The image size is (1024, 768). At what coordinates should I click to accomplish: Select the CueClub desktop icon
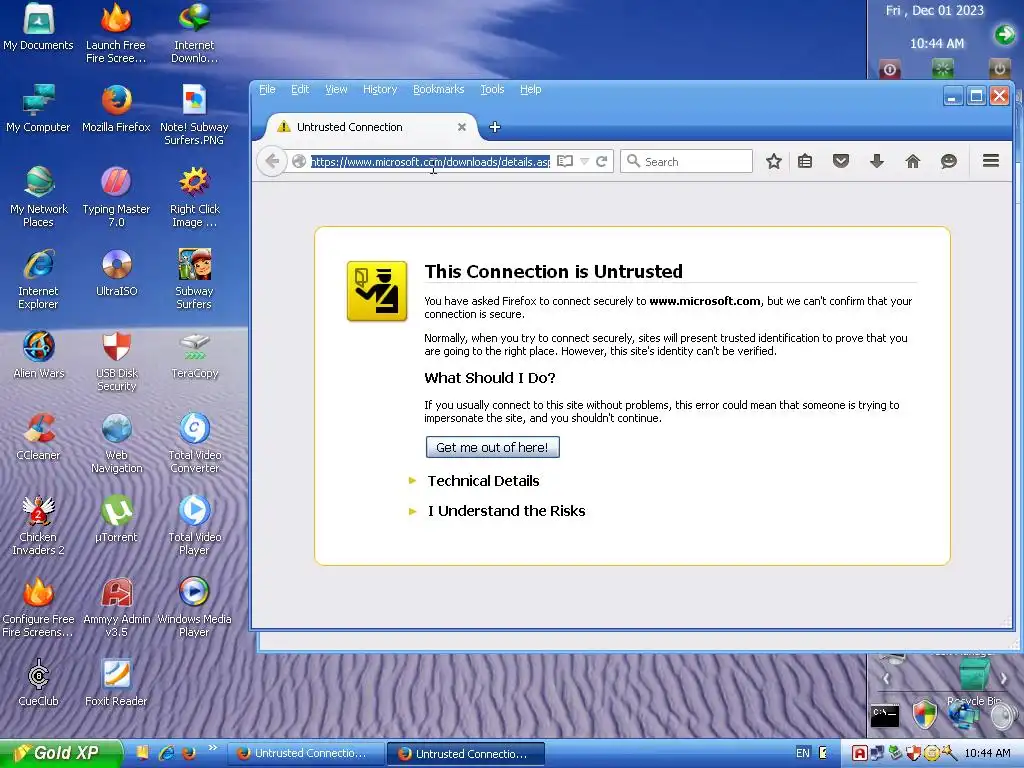click(x=38, y=682)
